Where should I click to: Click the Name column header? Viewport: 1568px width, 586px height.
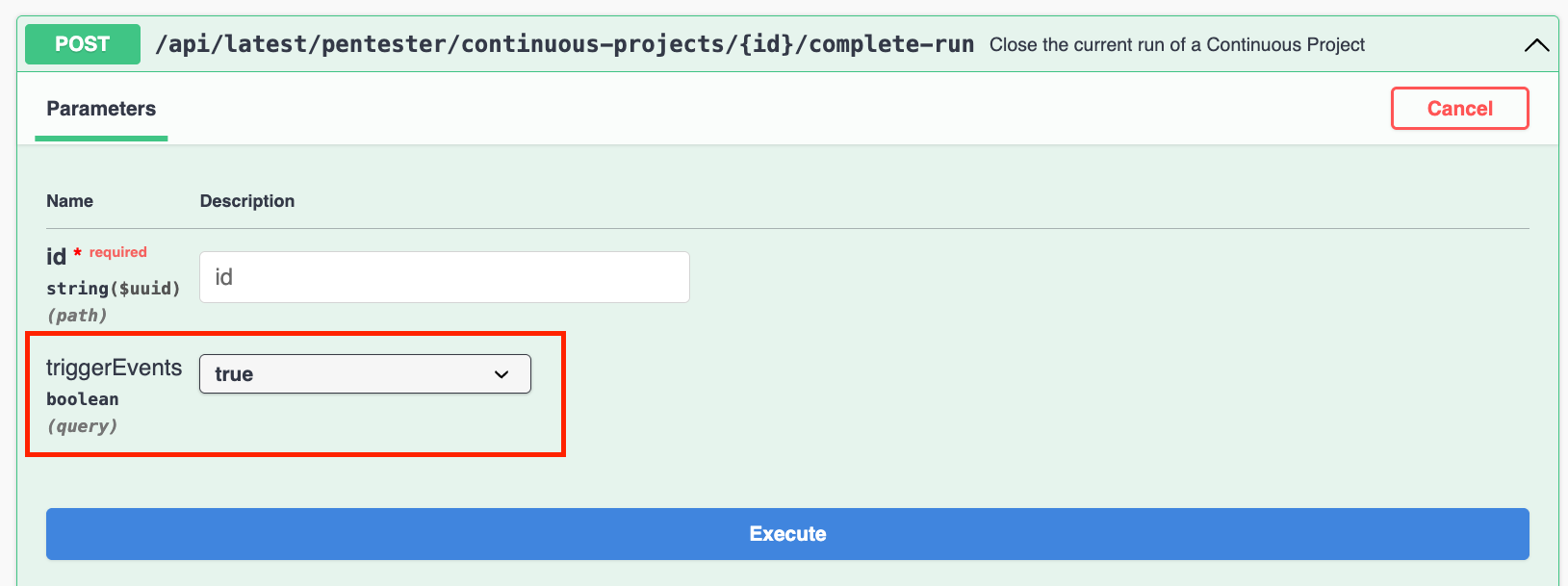(x=70, y=201)
